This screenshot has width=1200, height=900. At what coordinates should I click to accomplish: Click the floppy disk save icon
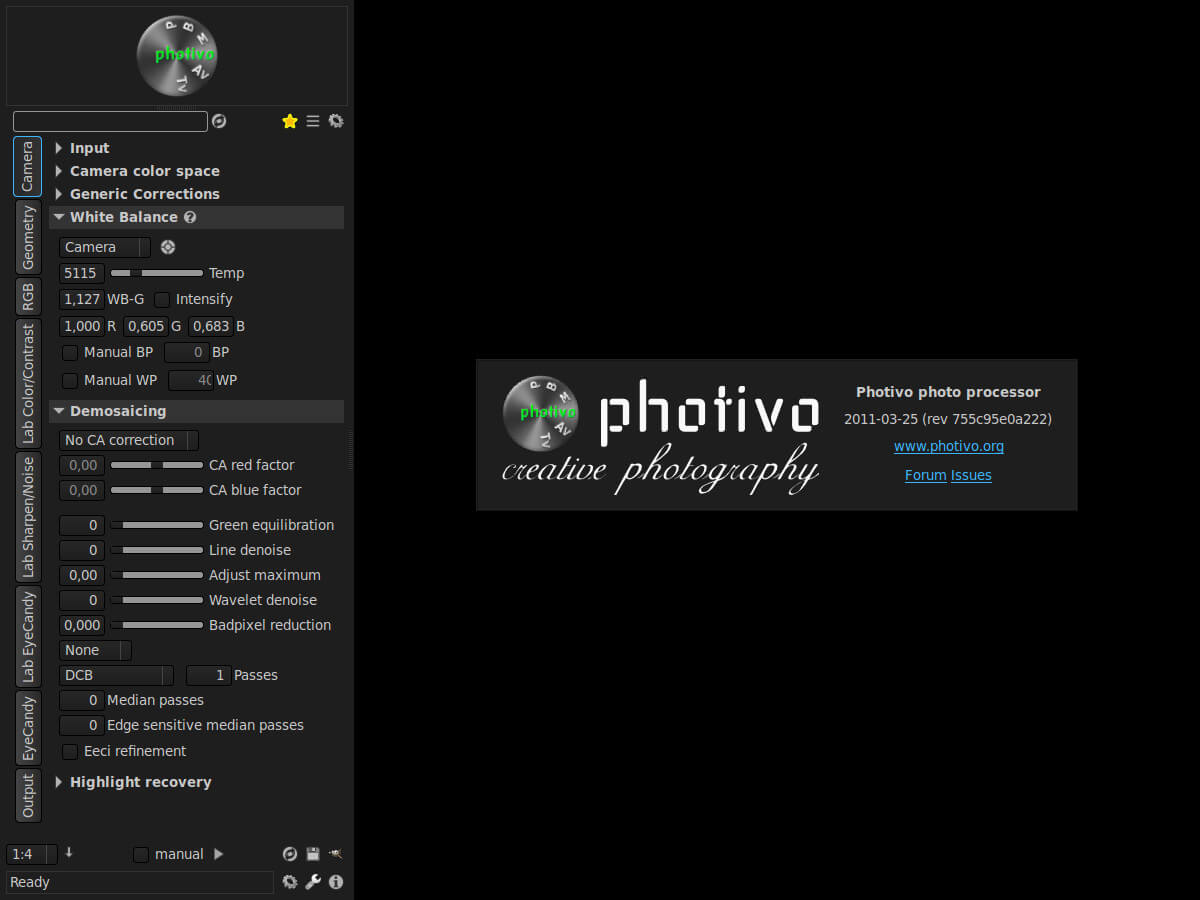313,854
